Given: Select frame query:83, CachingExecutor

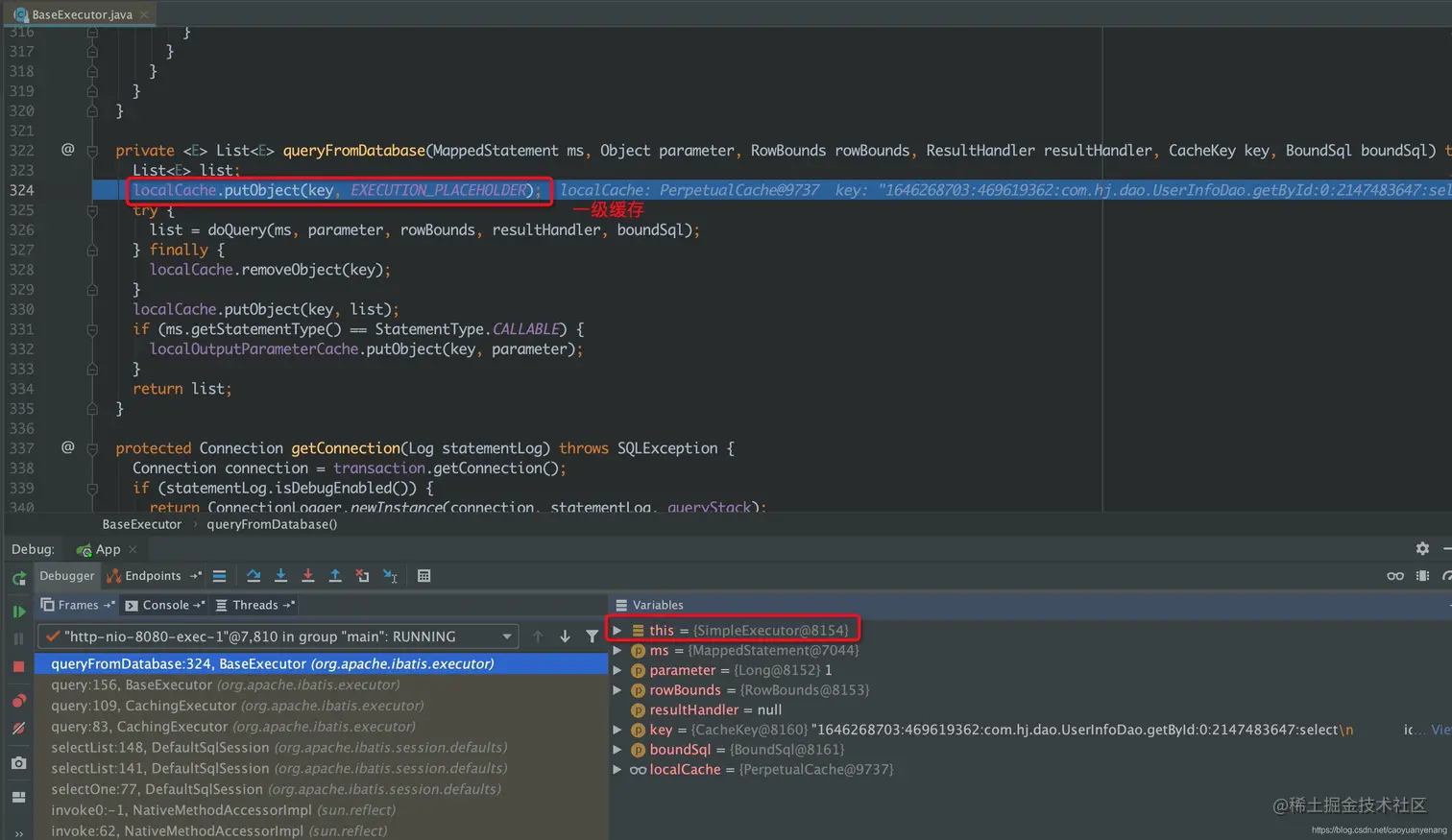Looking at the screenshot, I should pos(321,727).
